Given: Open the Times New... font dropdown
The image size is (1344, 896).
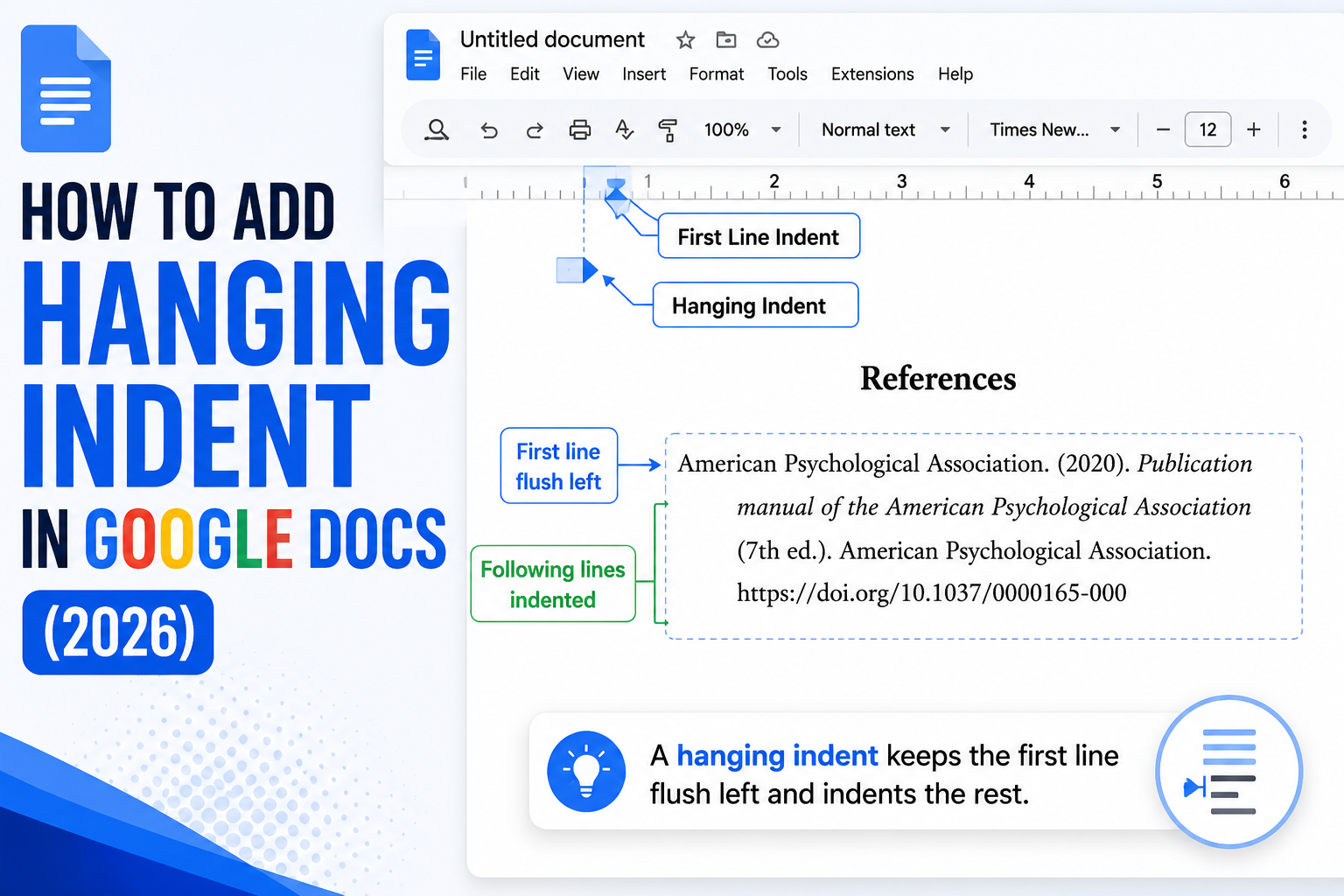Looking at the screenshot, I should pos(1054,129).
